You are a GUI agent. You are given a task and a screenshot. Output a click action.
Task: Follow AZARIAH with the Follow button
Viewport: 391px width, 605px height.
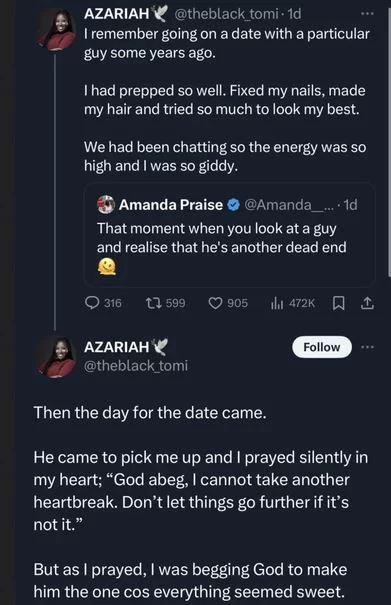click(x=322, y=347)
